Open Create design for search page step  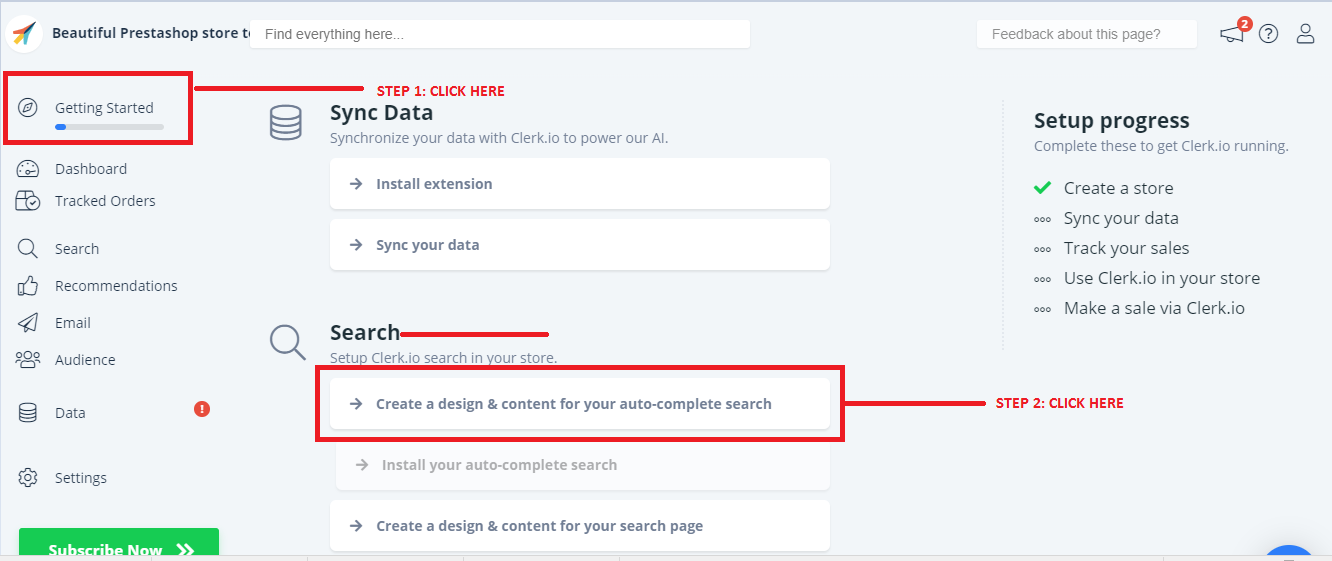pyautogui.click(x=579, y=526)
